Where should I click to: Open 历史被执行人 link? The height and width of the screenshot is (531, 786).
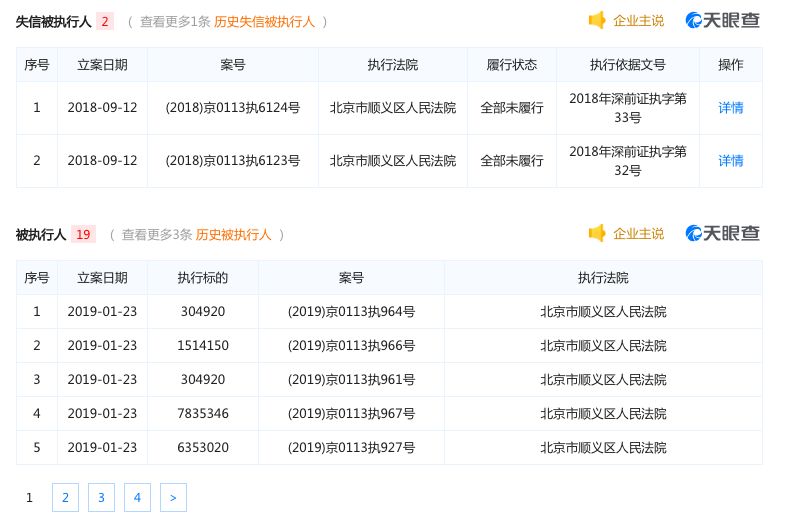(234, 234)
